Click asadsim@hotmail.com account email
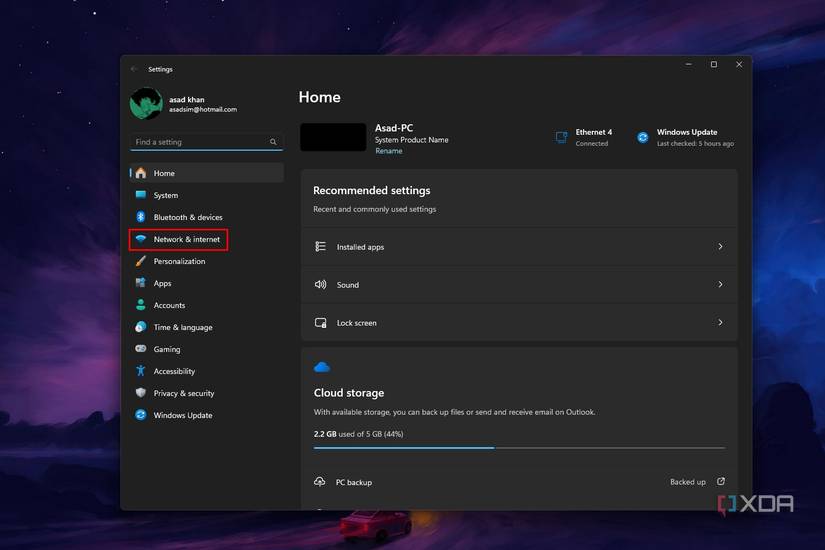Image resolution: width=825 pixels, height=550 pixels. click(x=203, y=109)
